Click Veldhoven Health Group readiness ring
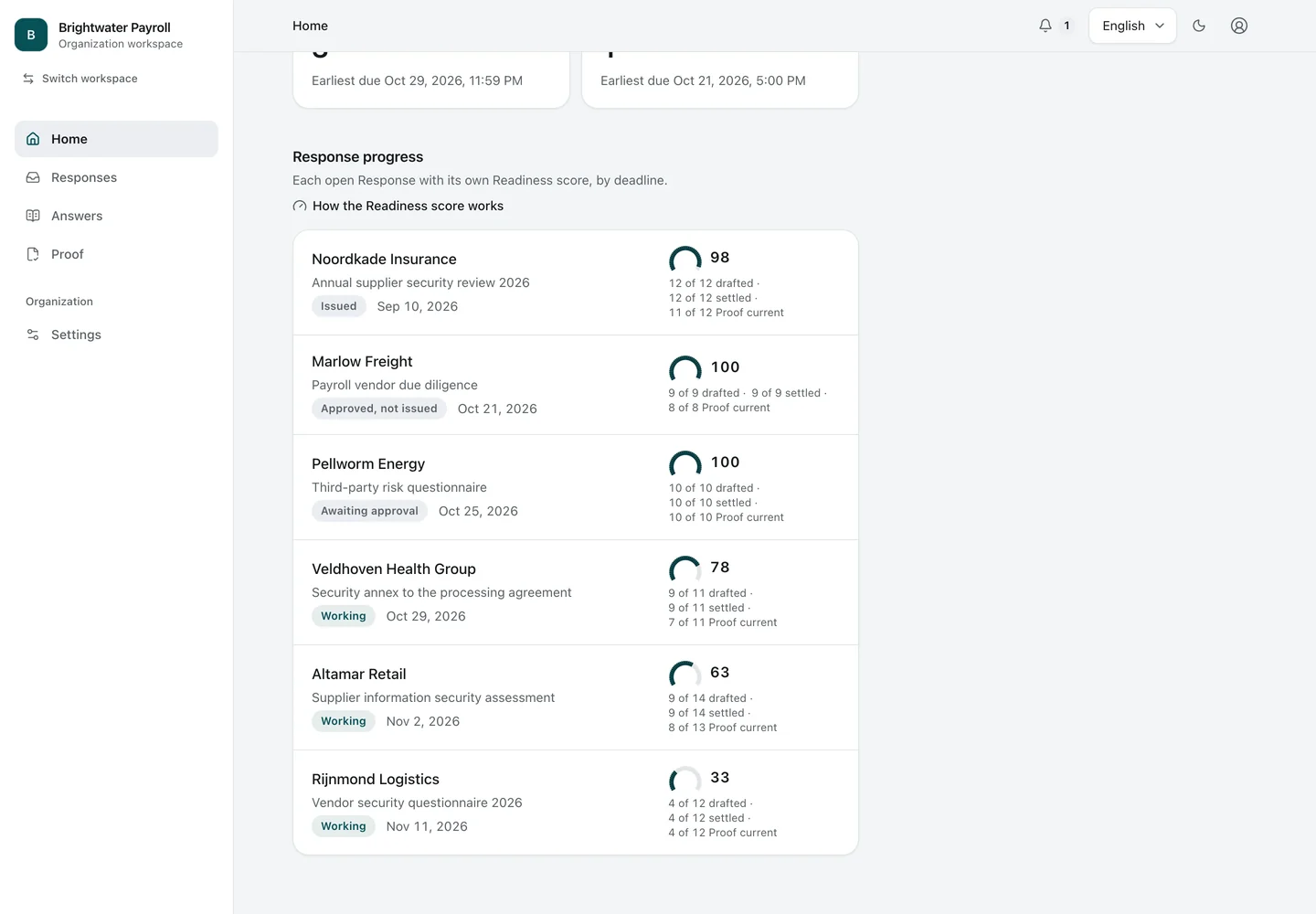 click(685, 569)
